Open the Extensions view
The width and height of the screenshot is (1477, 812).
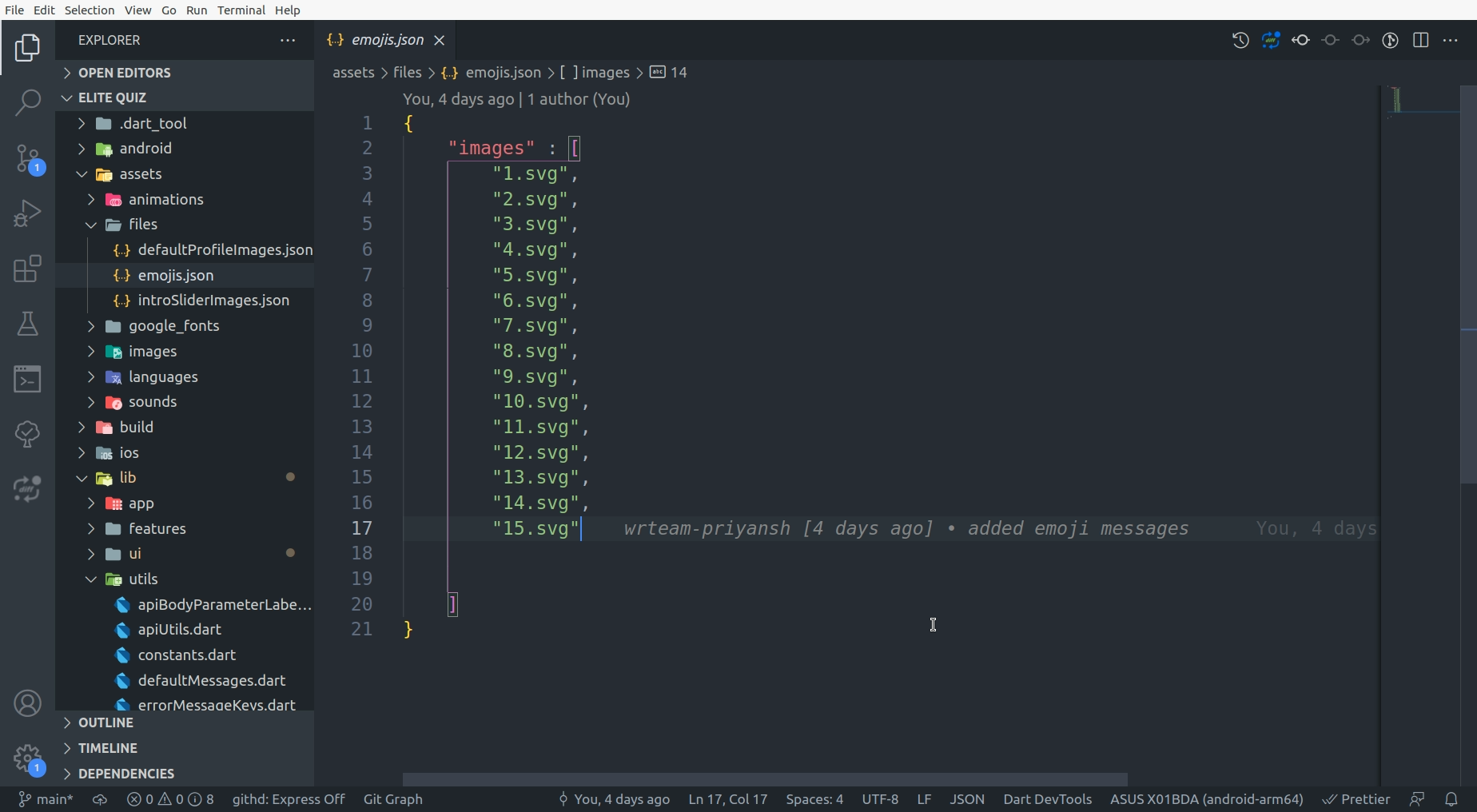pos(27,269)
